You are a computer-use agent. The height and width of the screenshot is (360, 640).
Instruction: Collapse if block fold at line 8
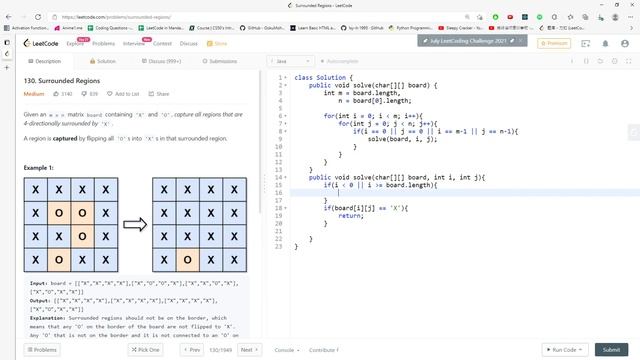[x=286, y=131]
